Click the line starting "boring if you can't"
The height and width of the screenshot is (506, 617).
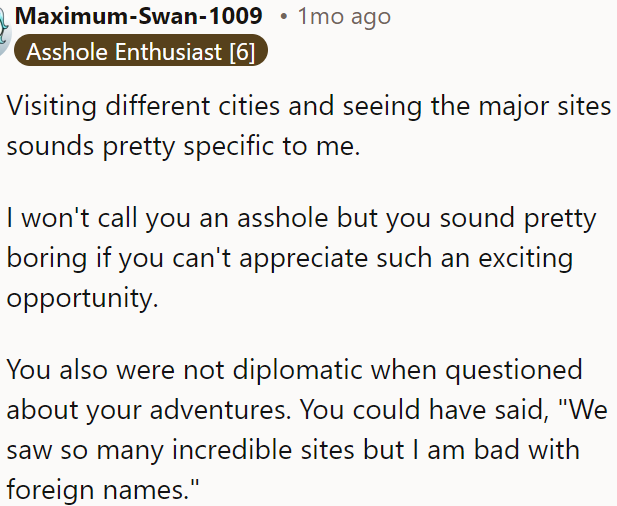click(290, 258)
